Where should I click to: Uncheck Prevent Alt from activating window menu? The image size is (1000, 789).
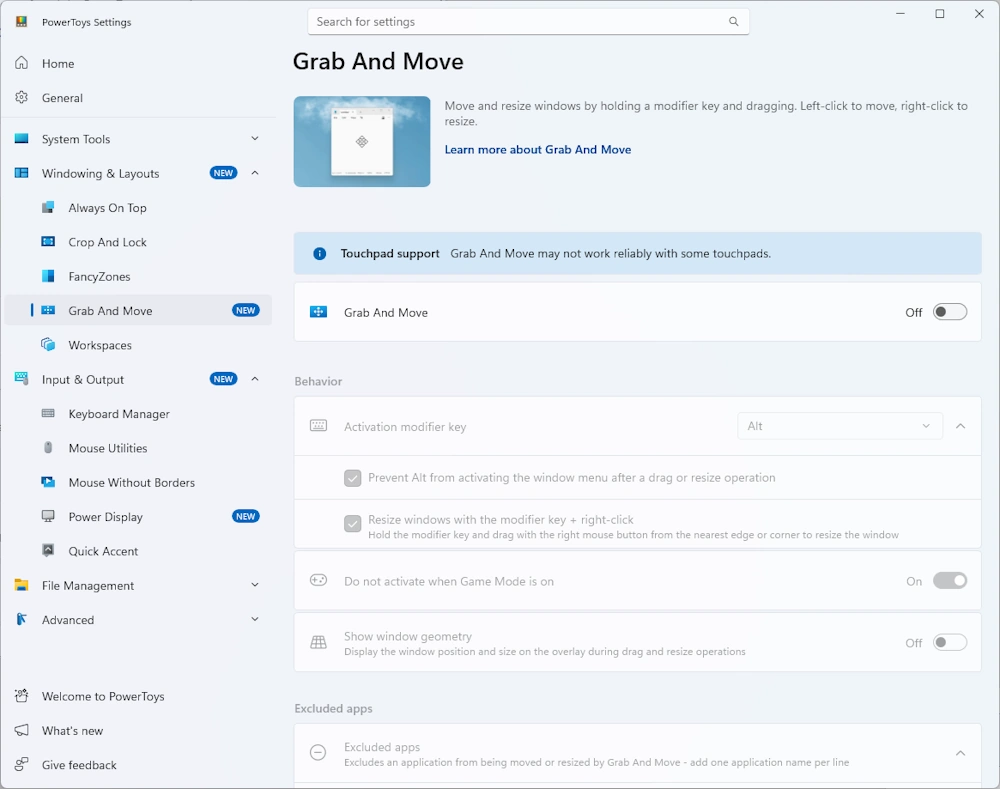coord(352,478)
